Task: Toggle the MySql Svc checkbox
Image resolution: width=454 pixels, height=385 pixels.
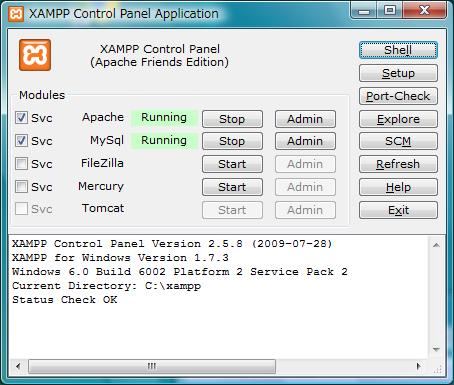Action: click(21, 141)
